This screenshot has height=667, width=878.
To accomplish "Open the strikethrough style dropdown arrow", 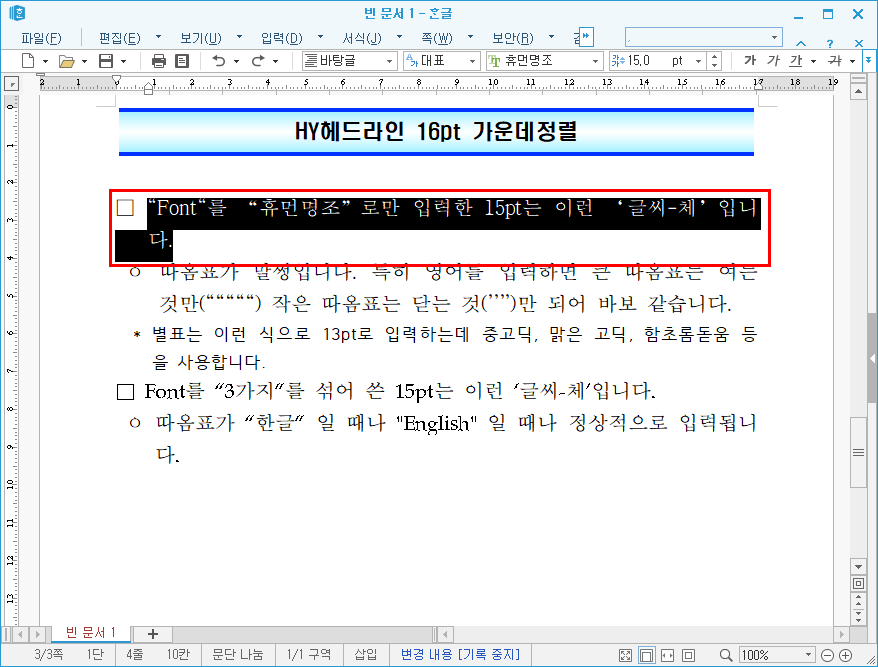I will coord(852,61).
